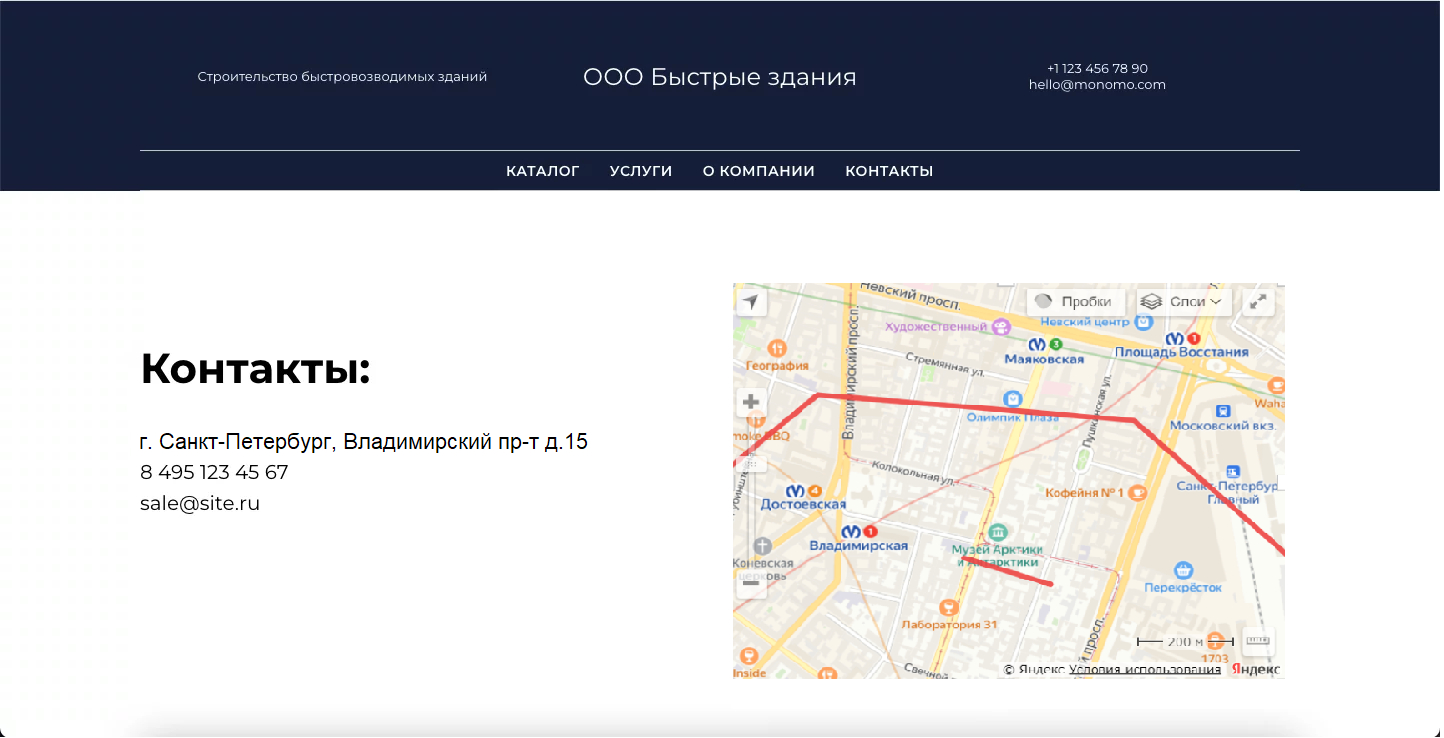1444x738 pixels.
Task: Click the sale@site.ru email address
Action: 200,503
